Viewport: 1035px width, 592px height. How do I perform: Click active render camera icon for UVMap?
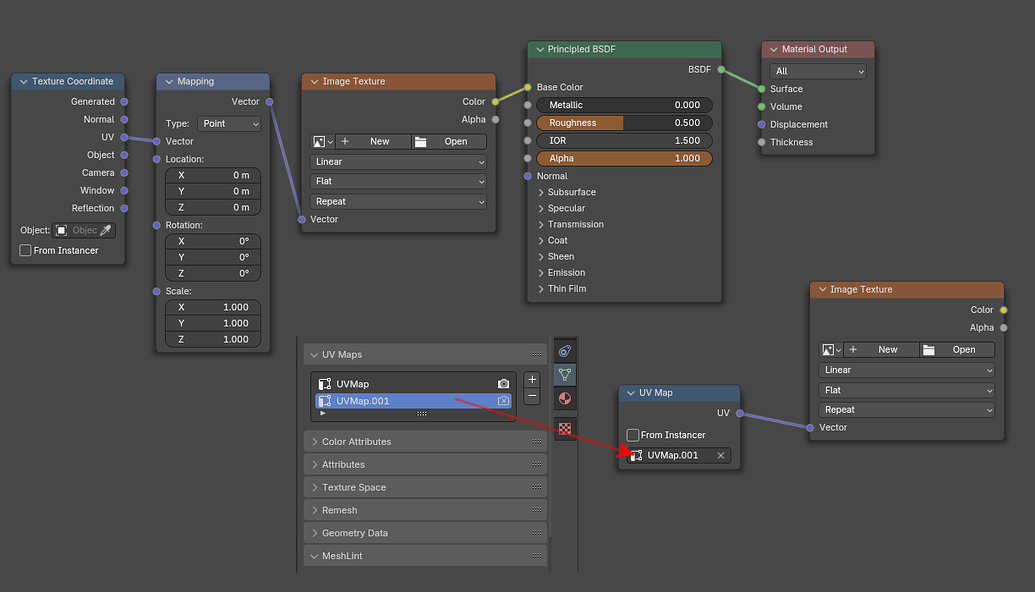click(x=503, y=383)
